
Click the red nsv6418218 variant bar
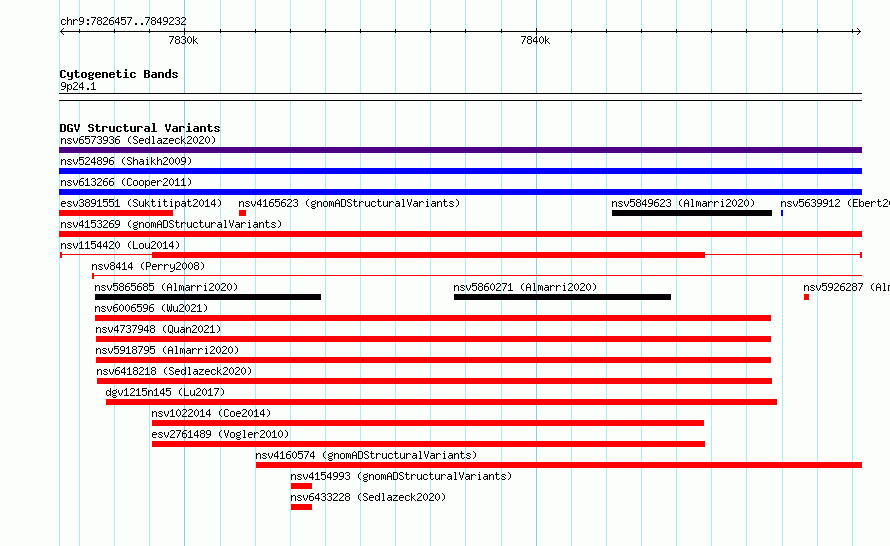(434, 381)
